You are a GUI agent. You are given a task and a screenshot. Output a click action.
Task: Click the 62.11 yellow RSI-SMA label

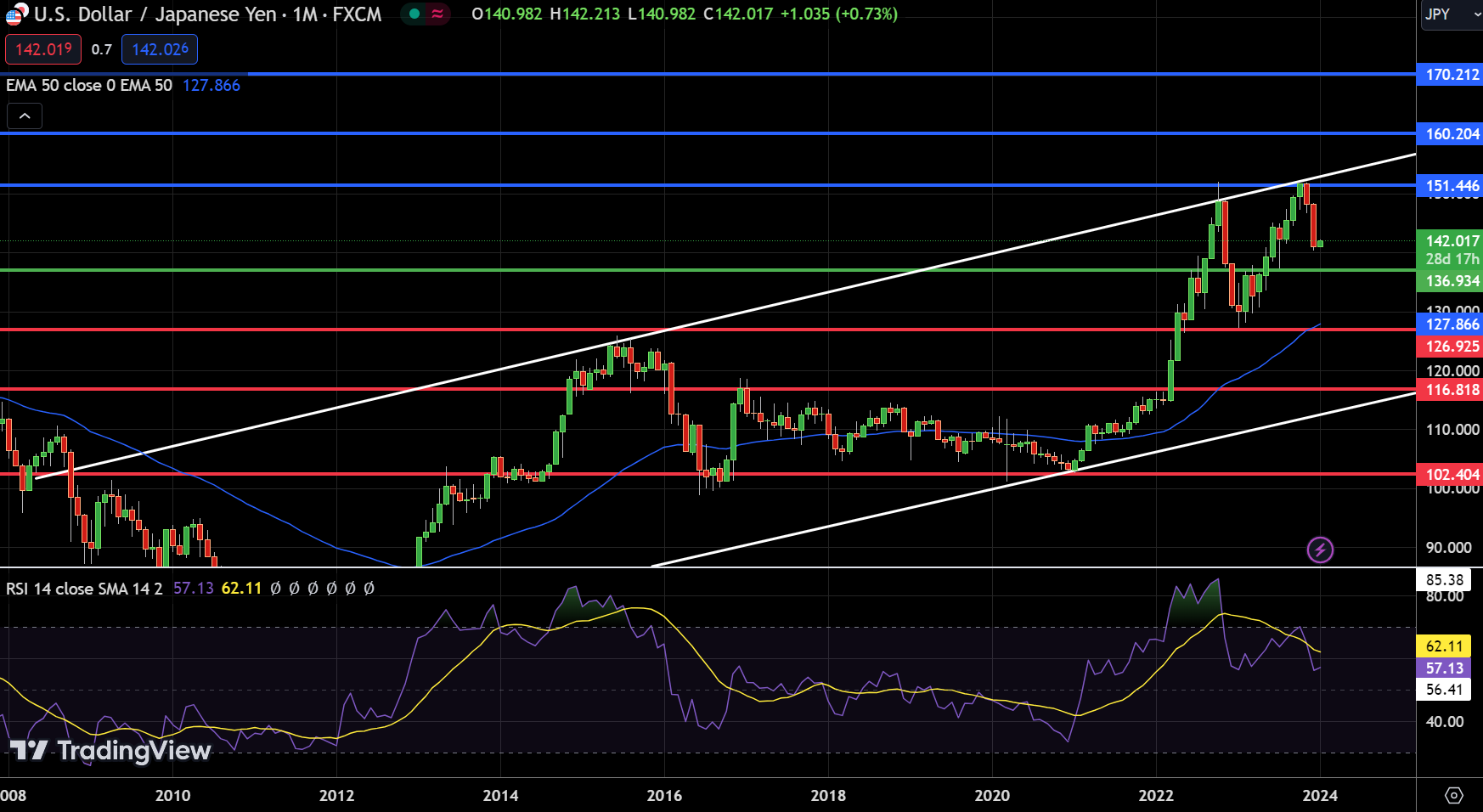[1444, 646]
